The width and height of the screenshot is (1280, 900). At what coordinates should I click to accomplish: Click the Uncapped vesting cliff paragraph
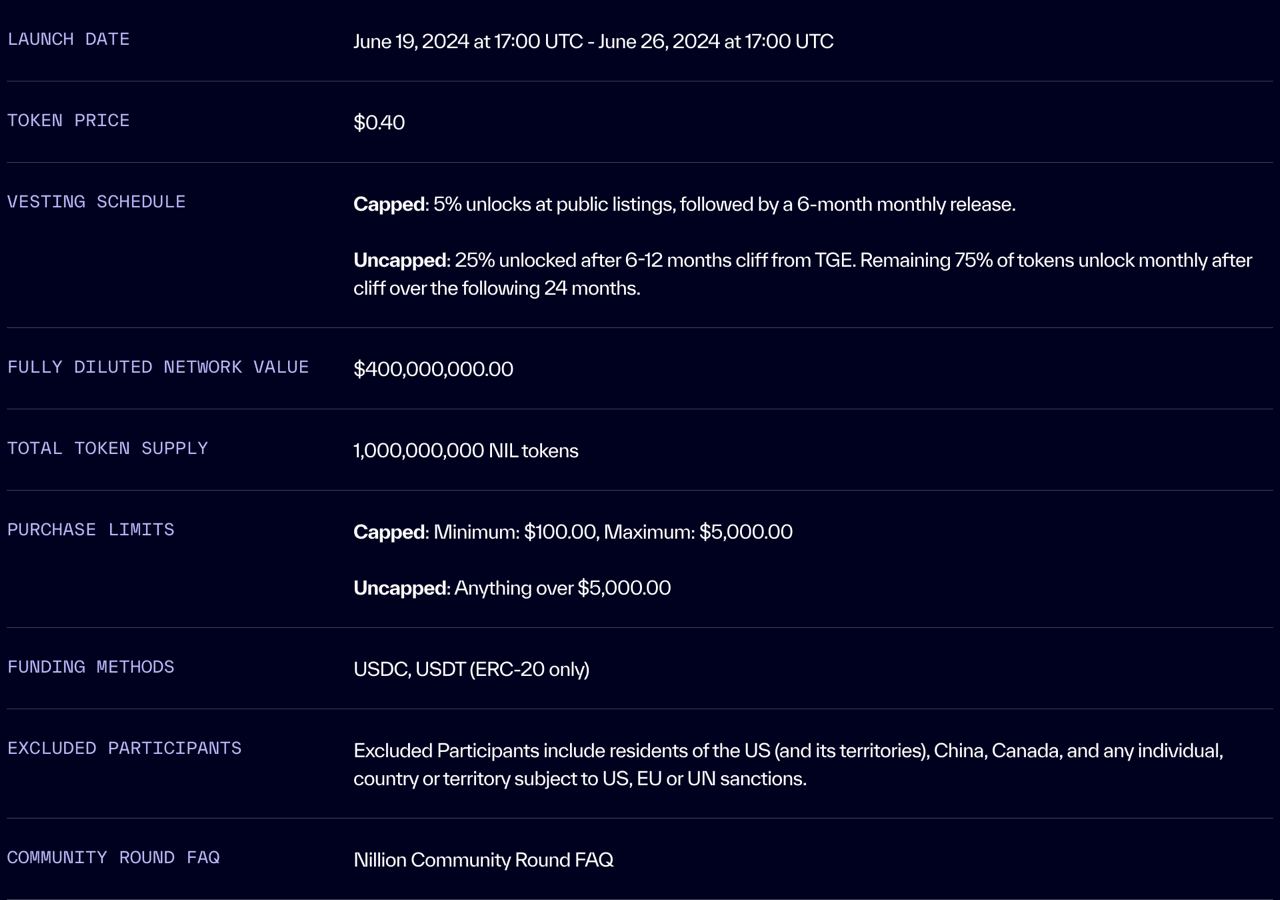pos(803,274)
